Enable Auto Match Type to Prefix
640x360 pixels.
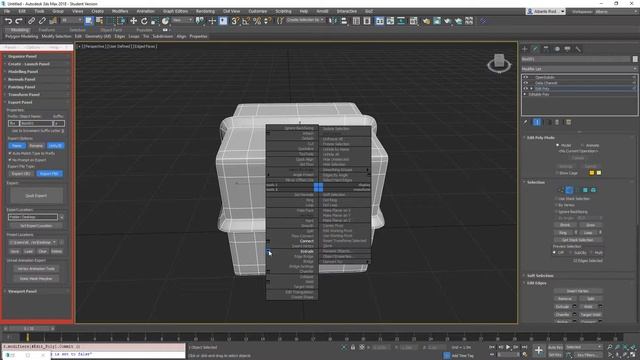click(10, 153)
